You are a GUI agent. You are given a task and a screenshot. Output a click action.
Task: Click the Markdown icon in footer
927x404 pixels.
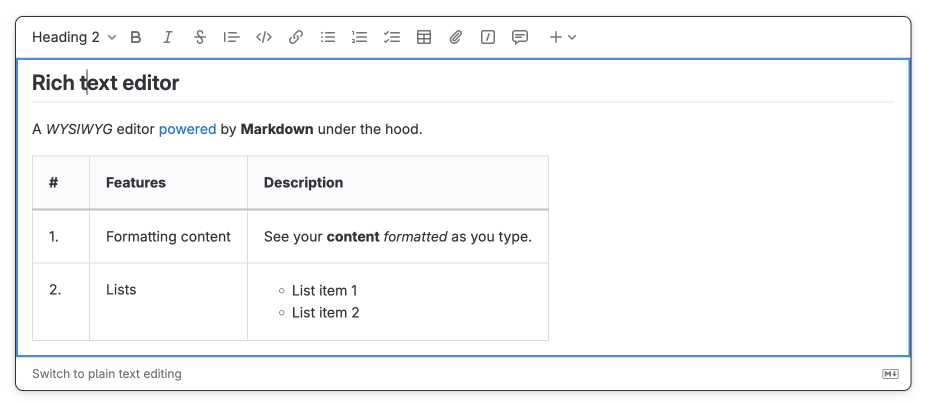[890, 374]
